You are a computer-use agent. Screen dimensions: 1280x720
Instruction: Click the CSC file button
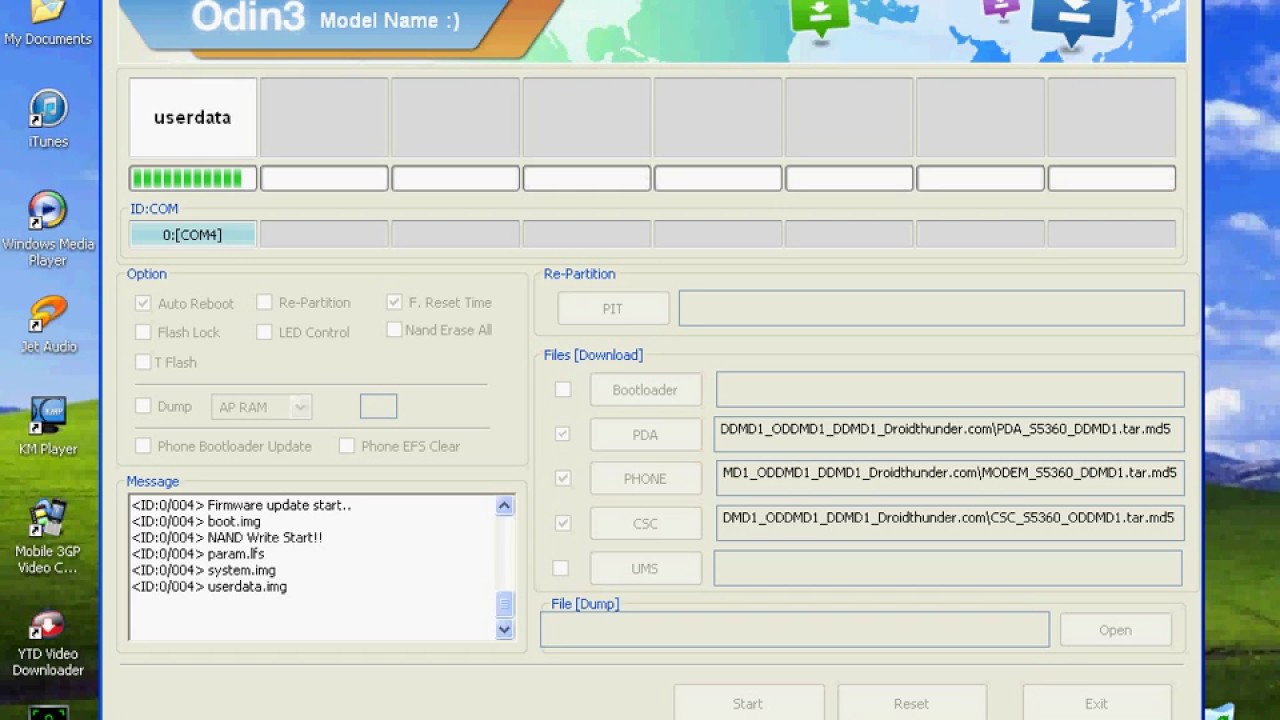click(645, 523)
